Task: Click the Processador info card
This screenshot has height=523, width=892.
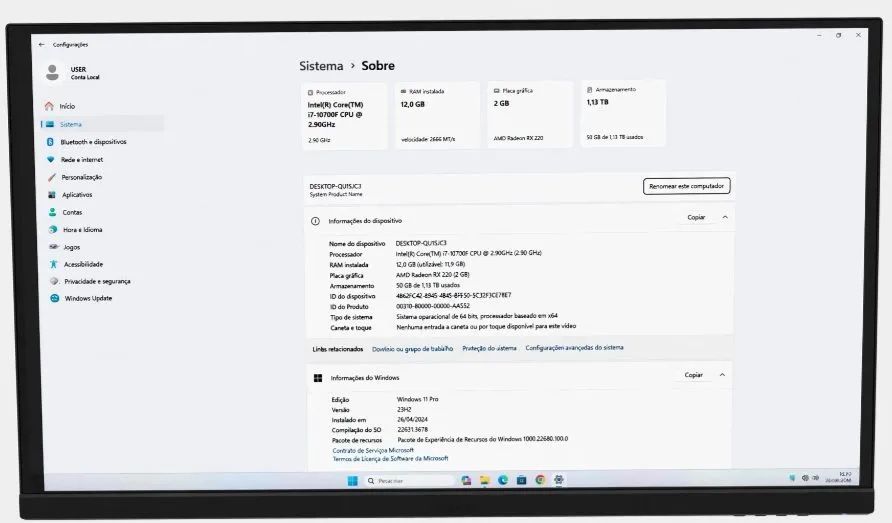Action: coord(344,117)
